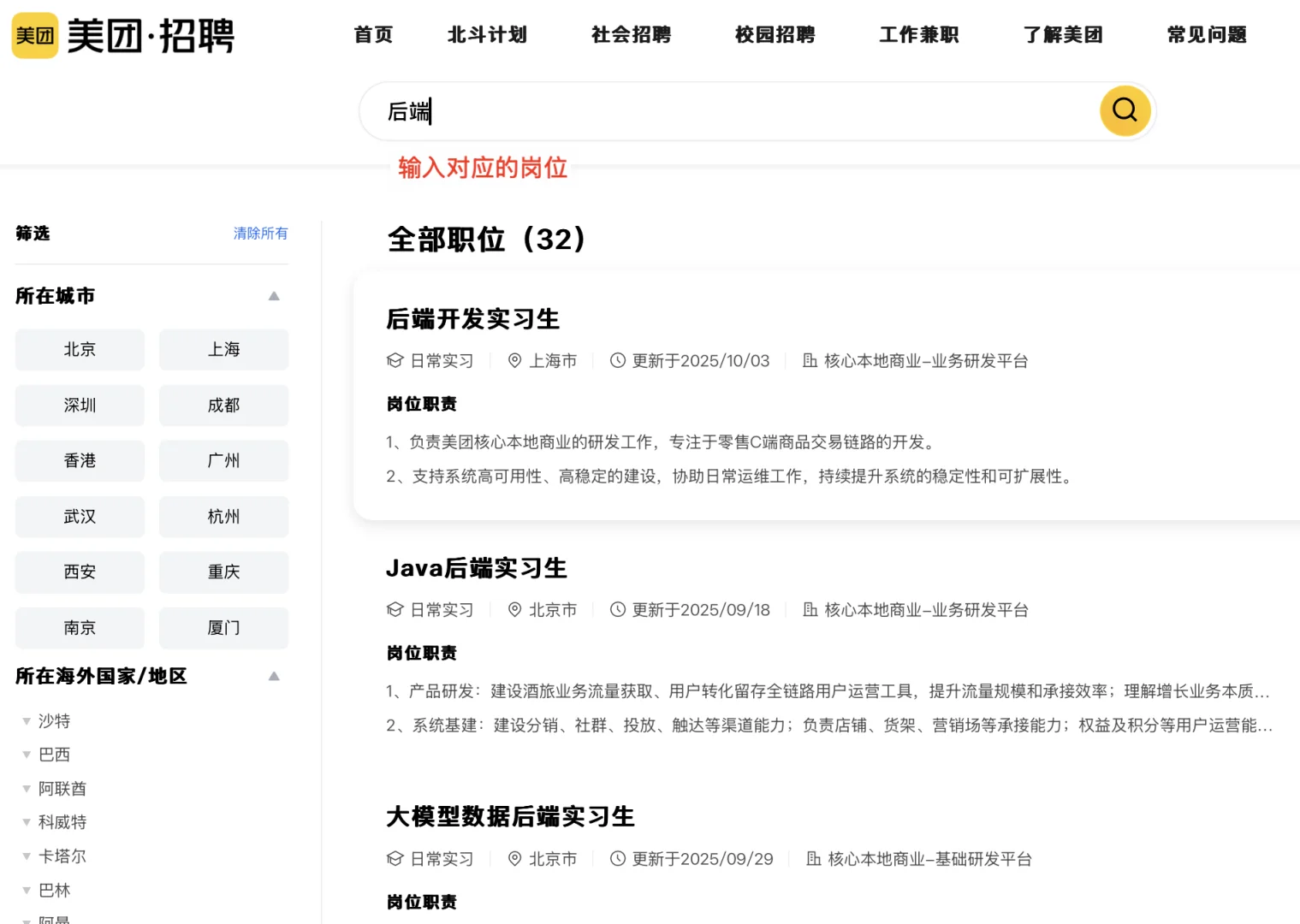Image resolution: width=1300 pixels, height=924 pixels.
Task: Collapse the 所在城市 filter section
Action: click(x=274, y=296)
